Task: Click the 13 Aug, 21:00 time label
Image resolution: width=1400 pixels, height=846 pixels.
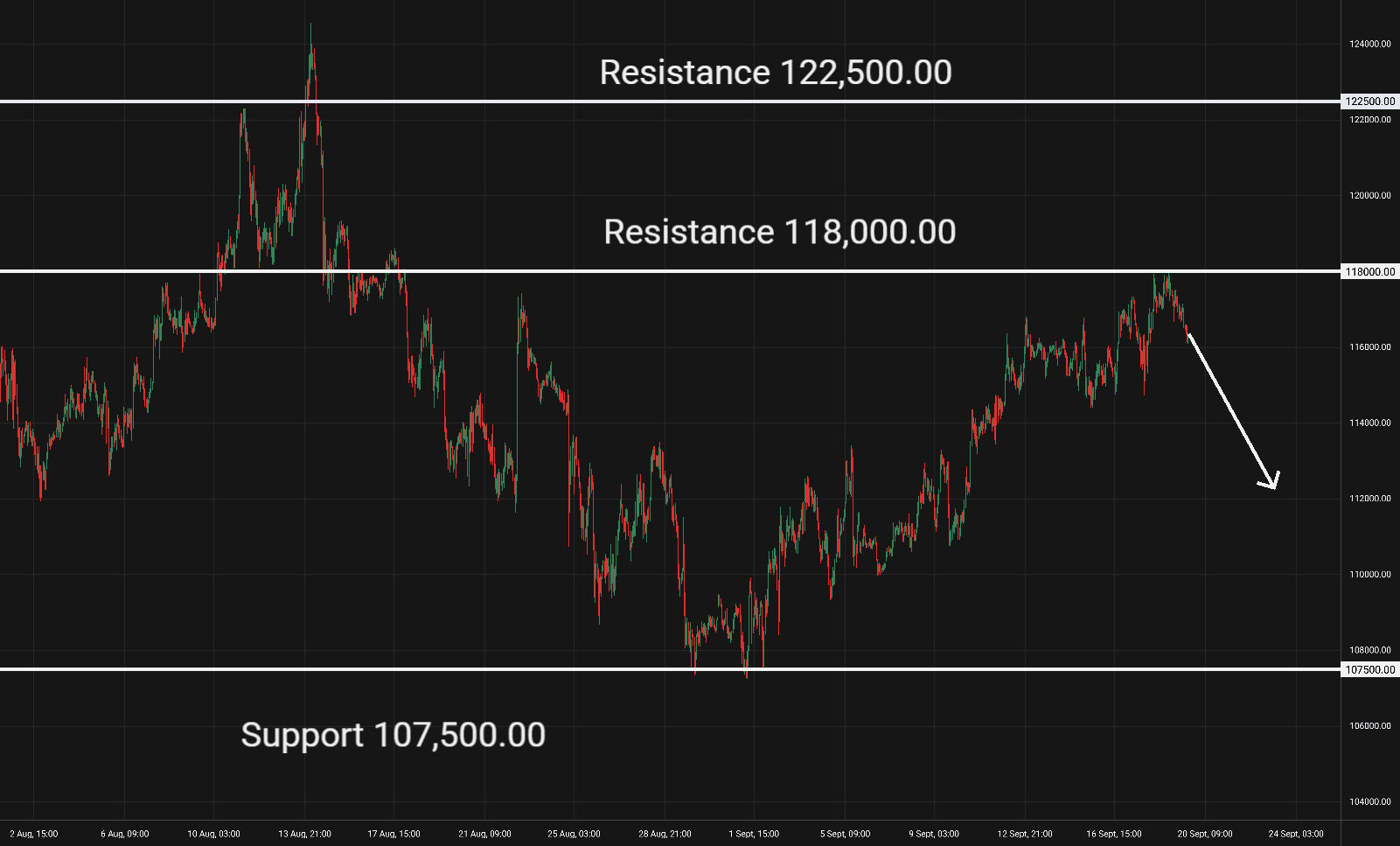Action: pyautogui.click(x=304, y=834)
